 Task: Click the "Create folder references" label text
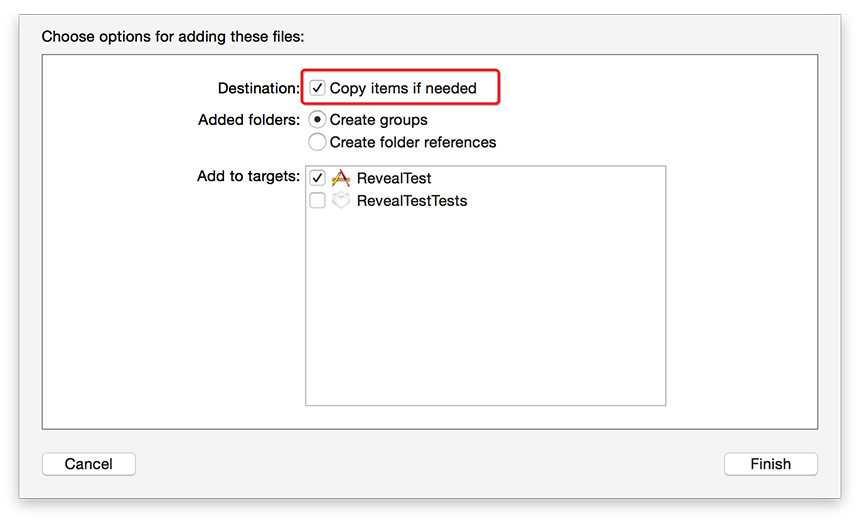click(412, 143)
